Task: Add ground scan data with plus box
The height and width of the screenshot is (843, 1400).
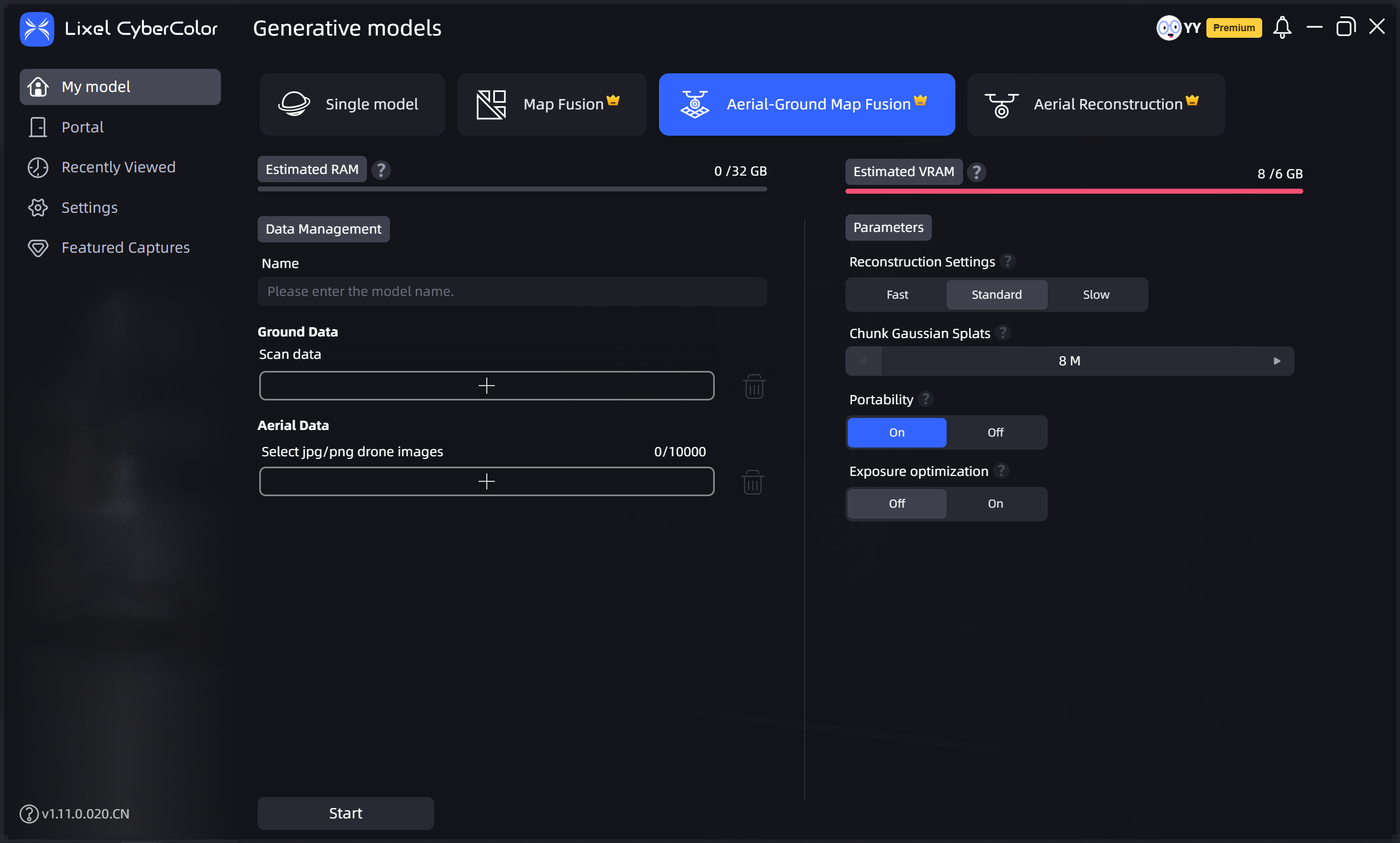Action: tap(487, 386)
